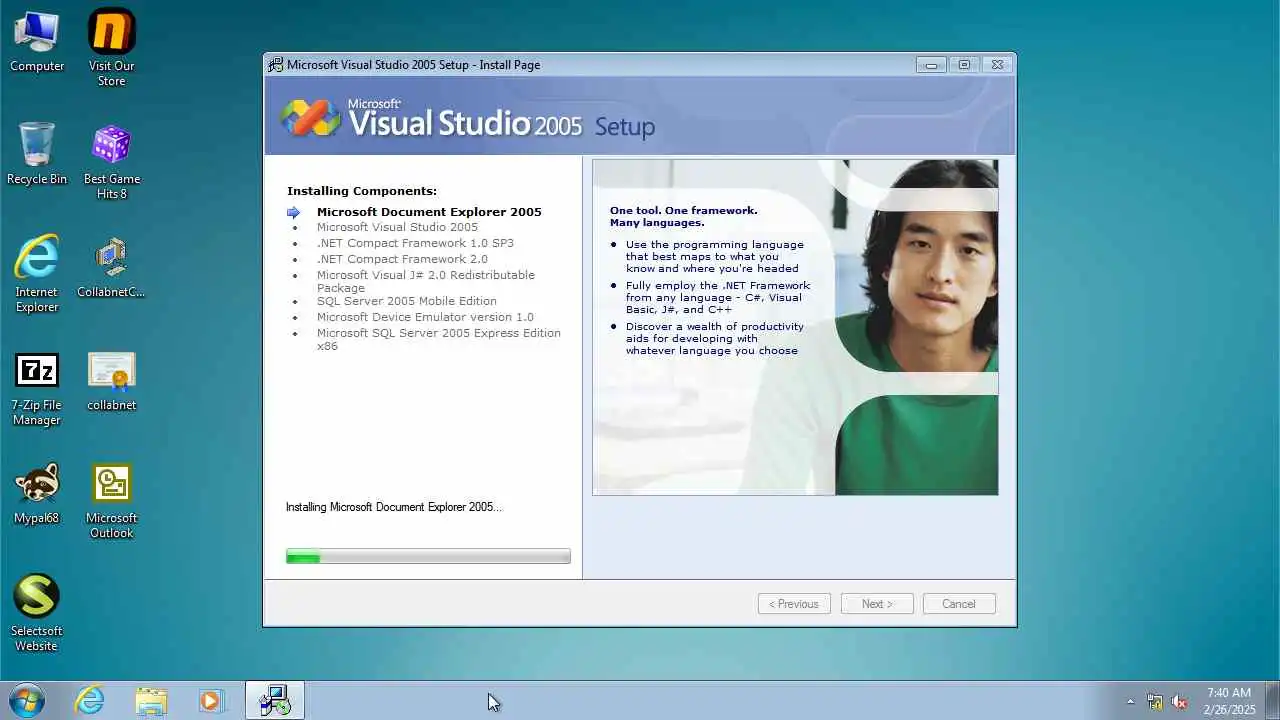Select Microsoft Document Explorer 2005 component
Screen dimensions: 1280x720
tap(429, 212)
